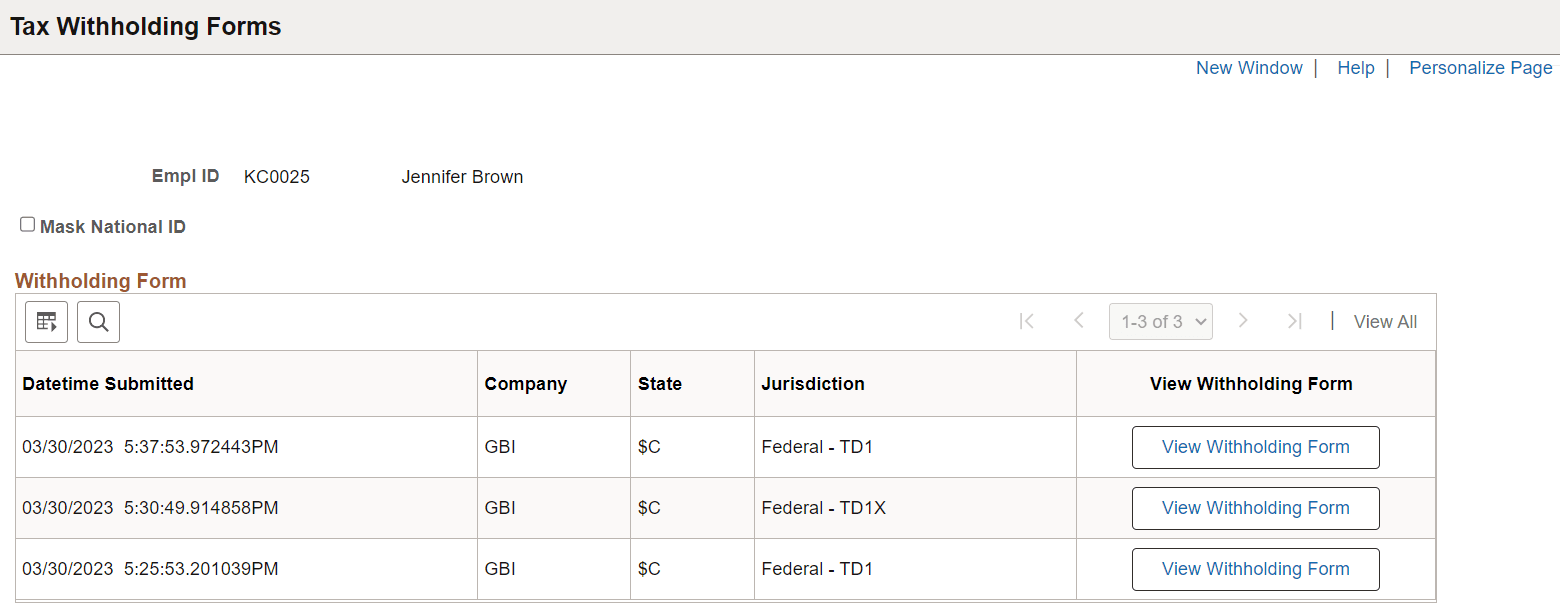Click View All to show every row
1560x613 pixels.
(x=1385, y=321)
